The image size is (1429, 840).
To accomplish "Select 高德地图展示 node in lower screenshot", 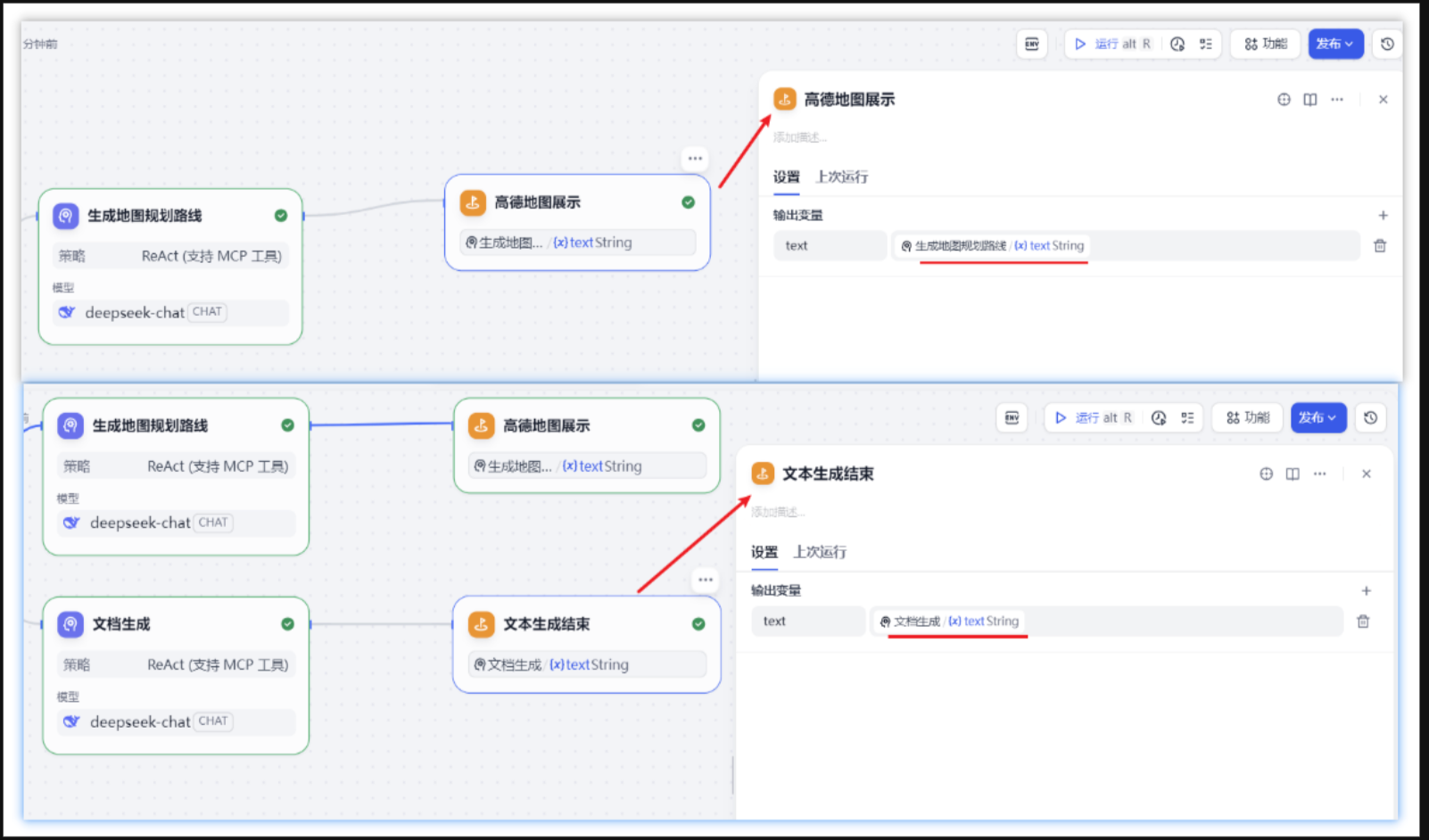I will pyautogui.click(x=586, y=445).
